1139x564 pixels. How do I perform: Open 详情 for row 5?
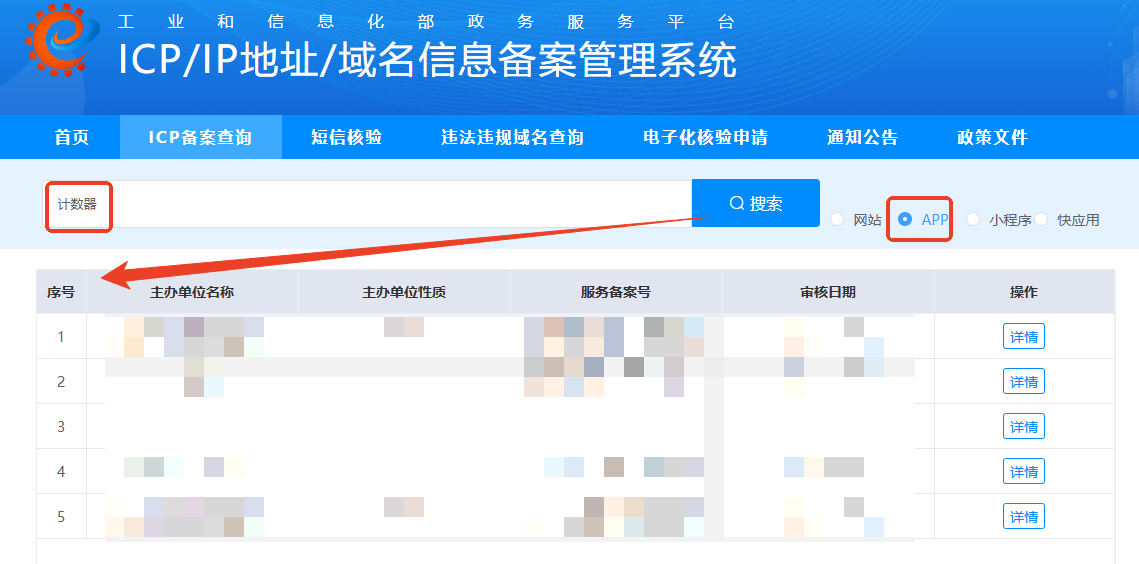click(x=1024, y=516)
